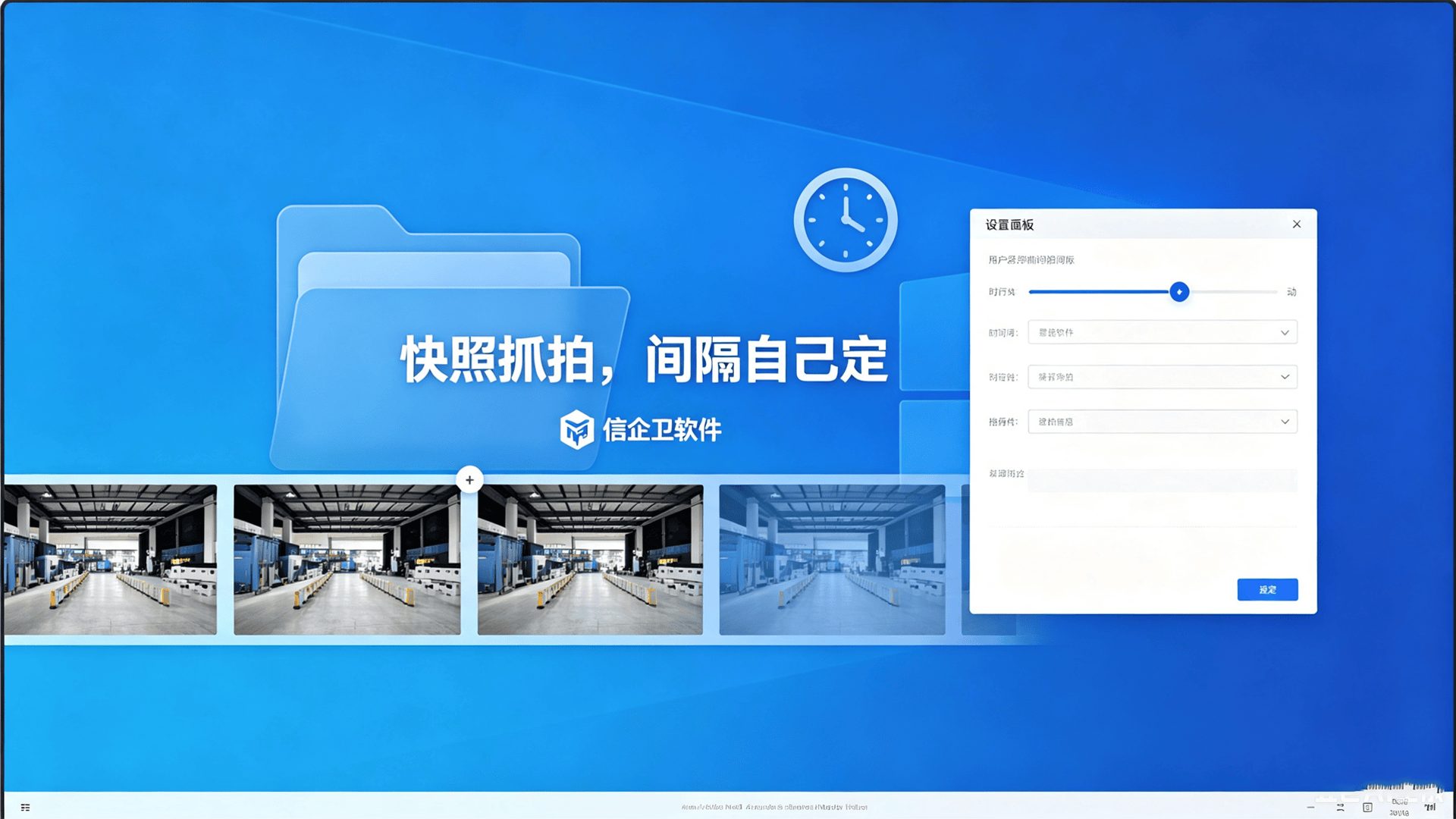Click the 信企卫软件 brand text
1456x819 pixels.
(662, 430)
